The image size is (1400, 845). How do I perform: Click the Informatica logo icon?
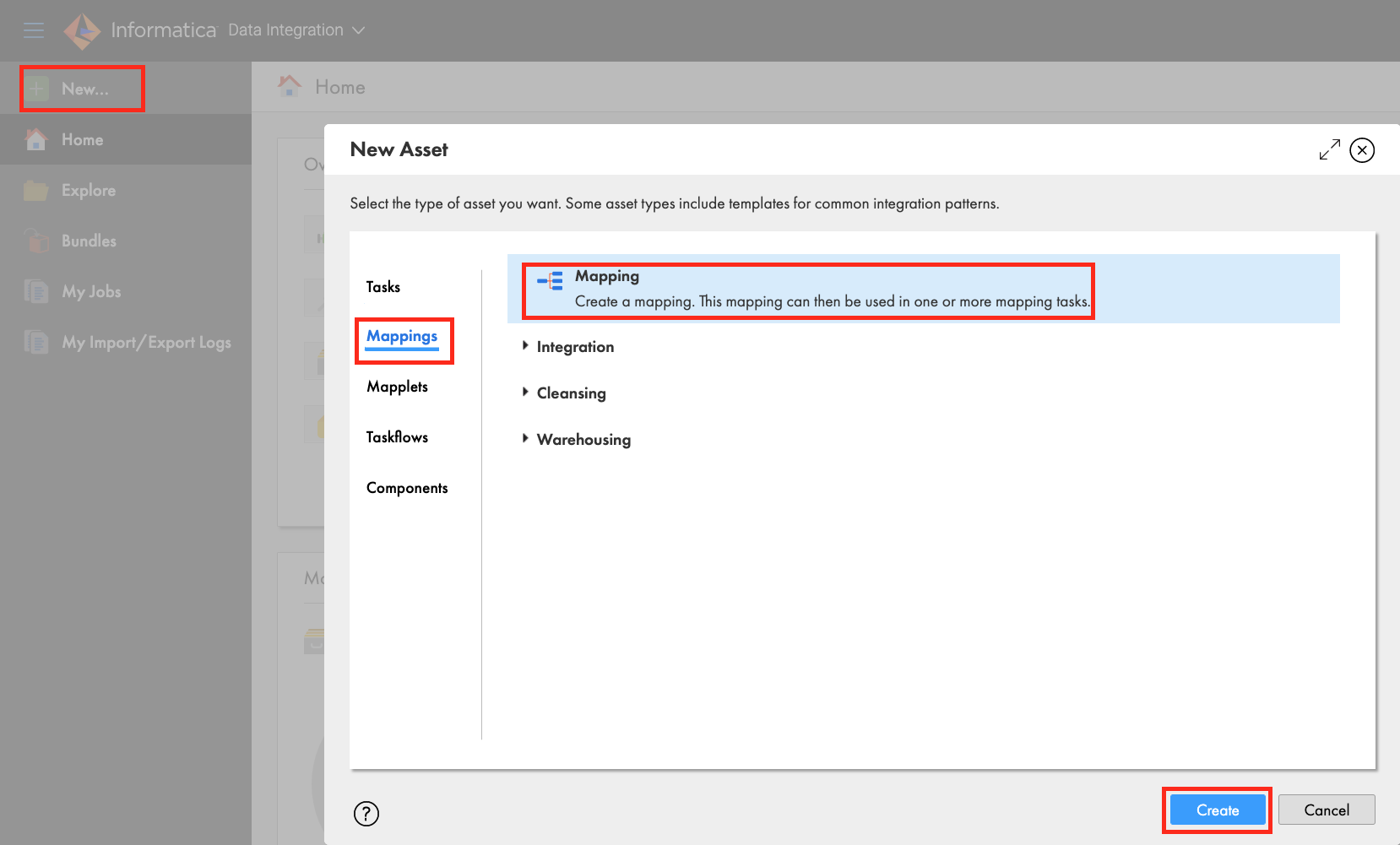pyautogui.click(x=82, y=31)
